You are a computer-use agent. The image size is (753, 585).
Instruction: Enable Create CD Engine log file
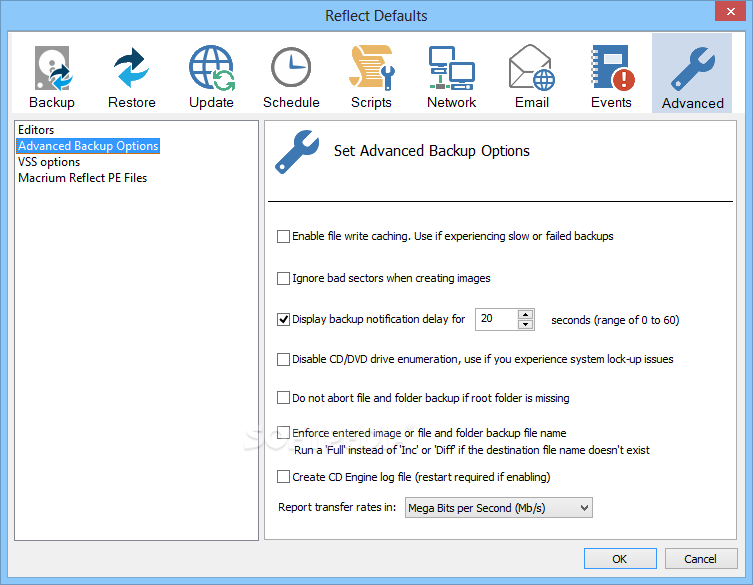point(283,476)
